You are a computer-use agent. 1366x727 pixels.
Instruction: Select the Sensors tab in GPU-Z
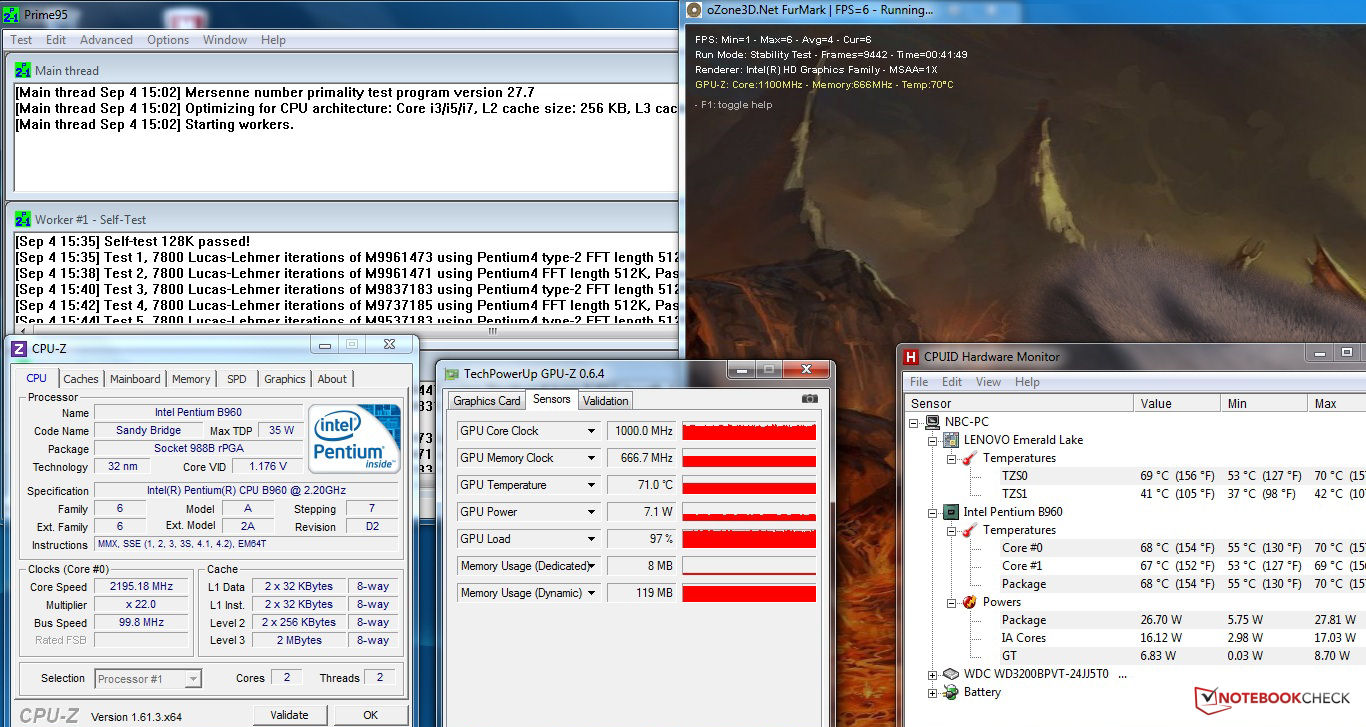pyautogui.click(x=552, y=399)
